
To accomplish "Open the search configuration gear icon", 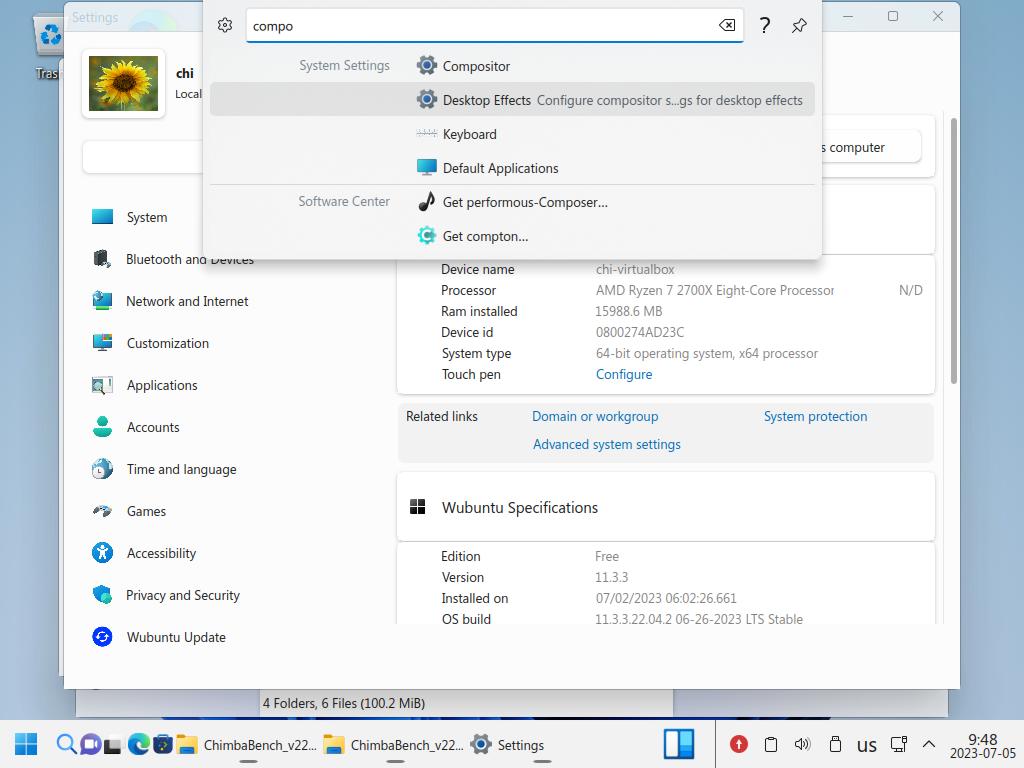I will click(x=225, y=25).
